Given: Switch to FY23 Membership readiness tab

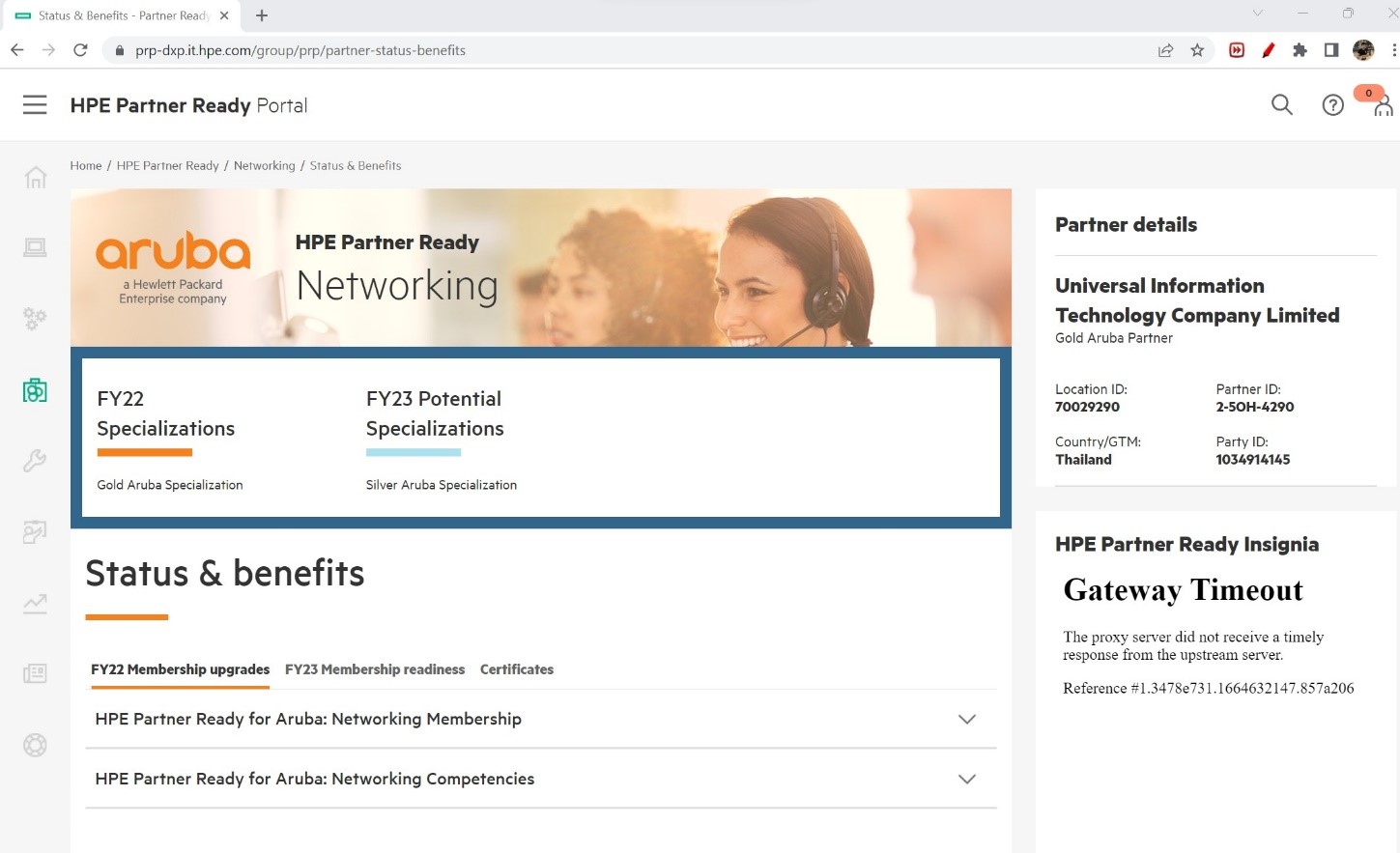Looking at the screenshot, I should 375,669.
